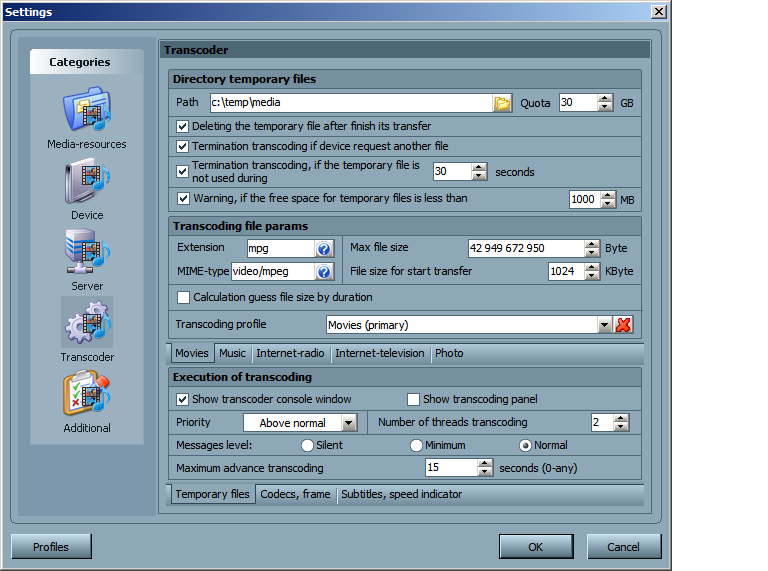Click the File size for start transfer field
This screenshot has height=571, width=768.
(567, 271)
